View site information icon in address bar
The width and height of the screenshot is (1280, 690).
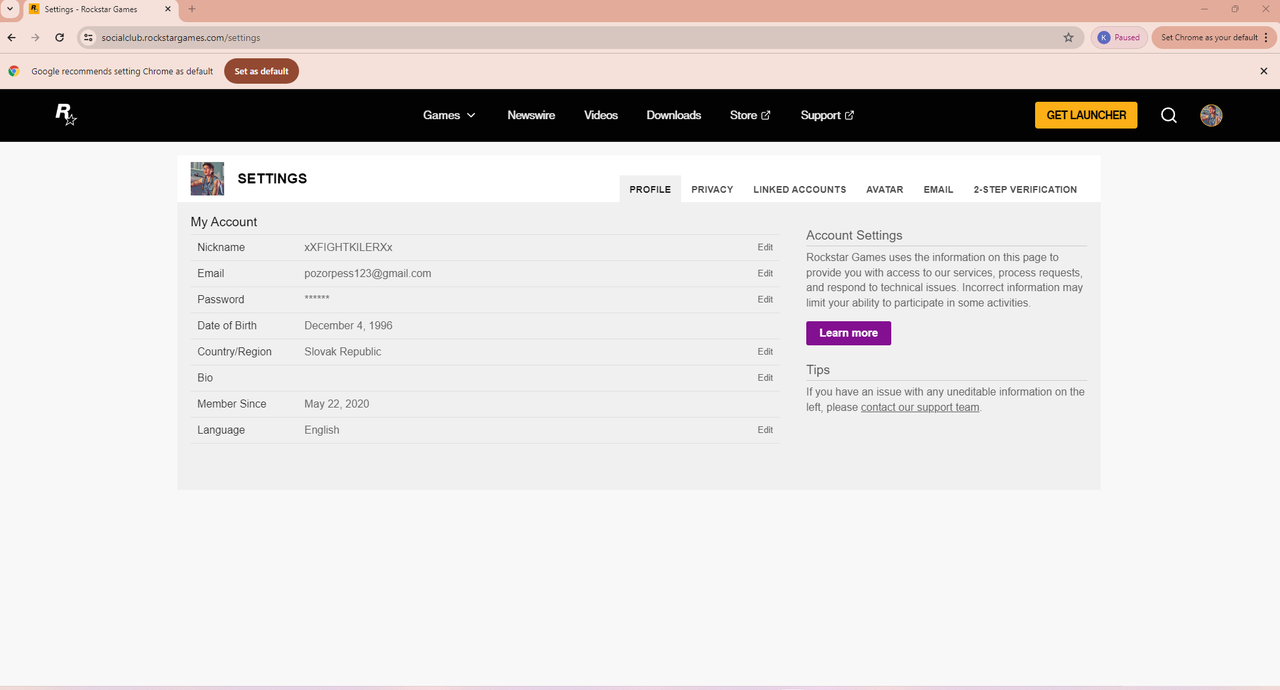click(88, 37)
